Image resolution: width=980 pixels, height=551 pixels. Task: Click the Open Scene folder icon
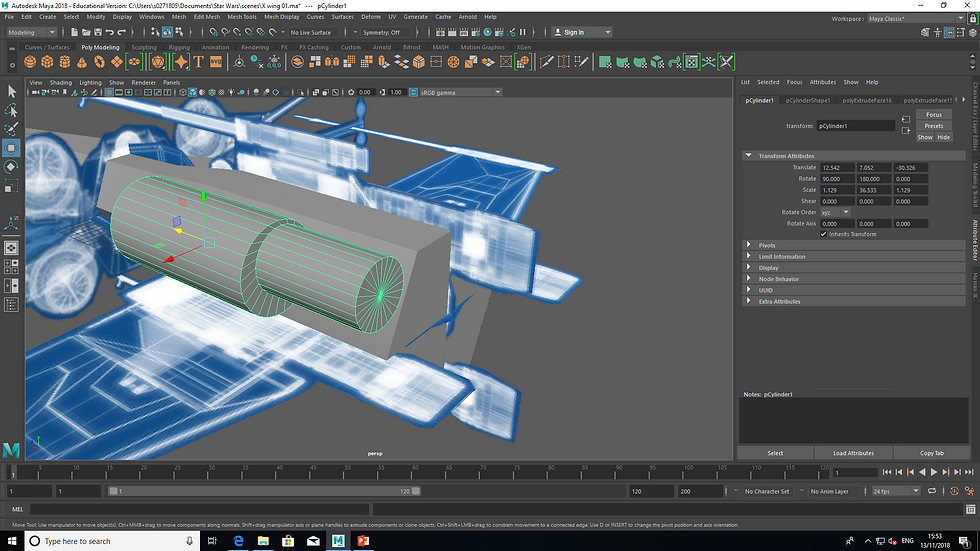coord(86,32)
